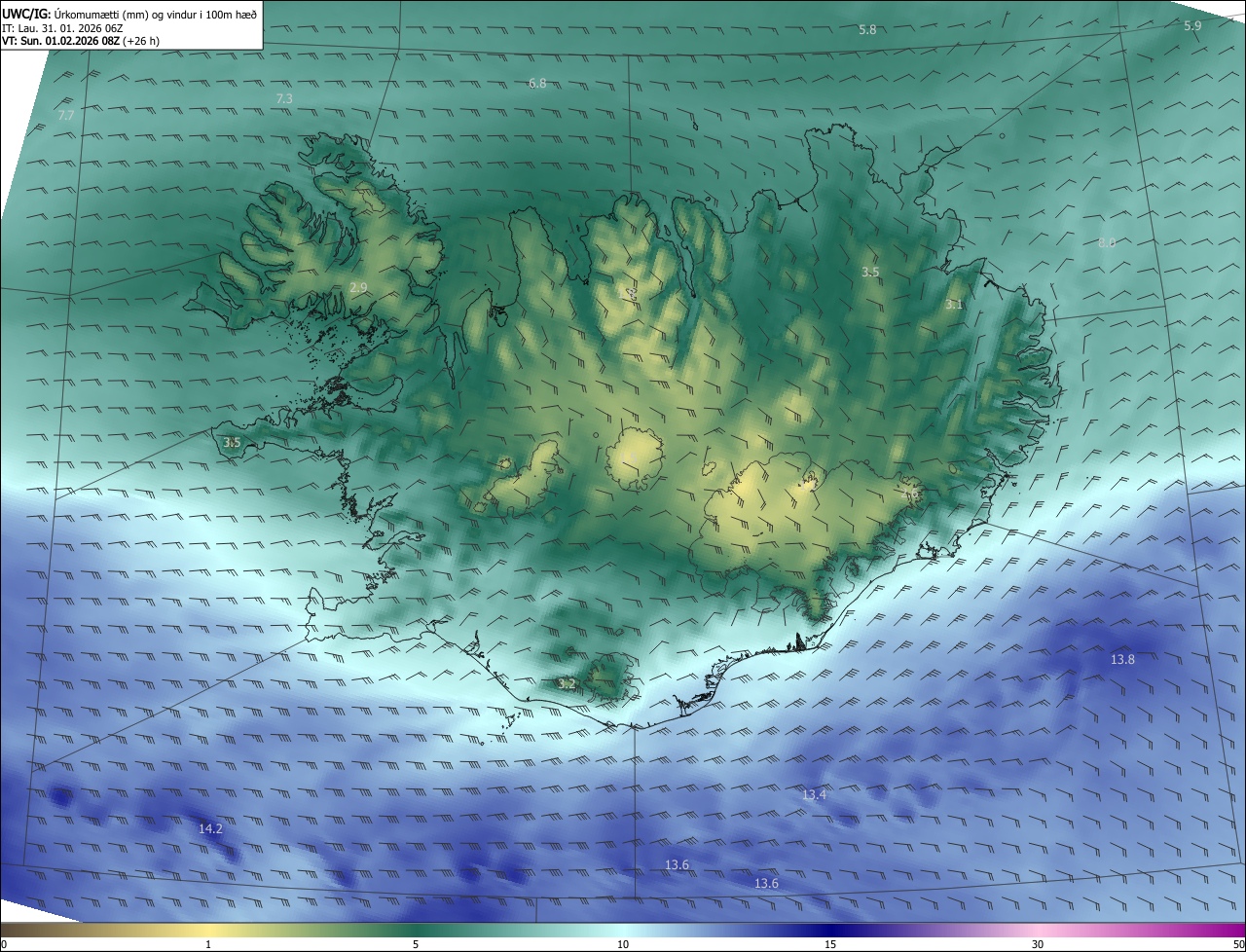Image resolution: width=1246 pixels, height=952 pixels.
Task: Click the 3.1 value in east Iceland
Action: 954,305
